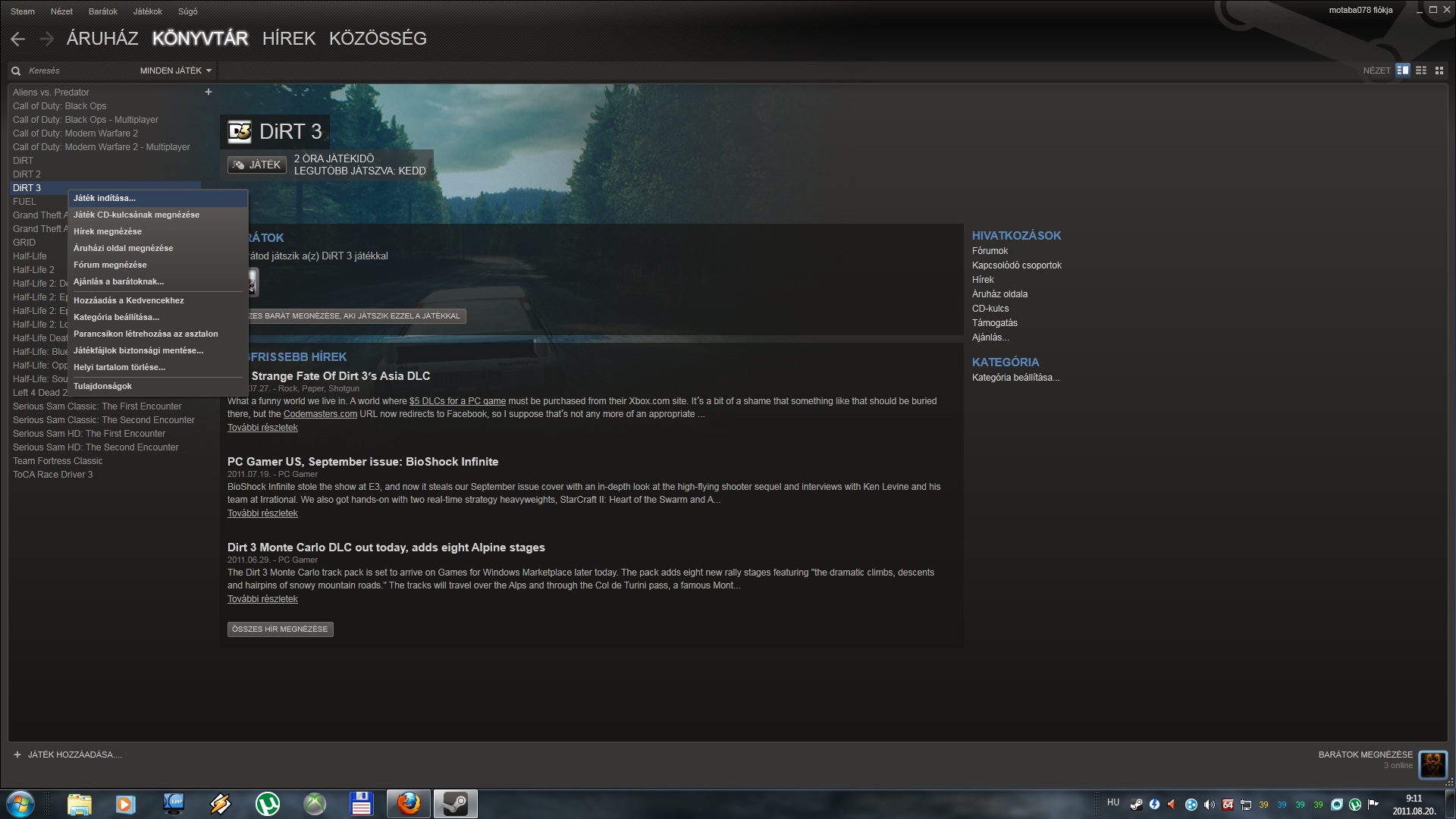Image resolution: width=1456 pixels, height=819 pixels.
Task: Select Aliens vs. Predator in game list
Action: pos(51,93)
